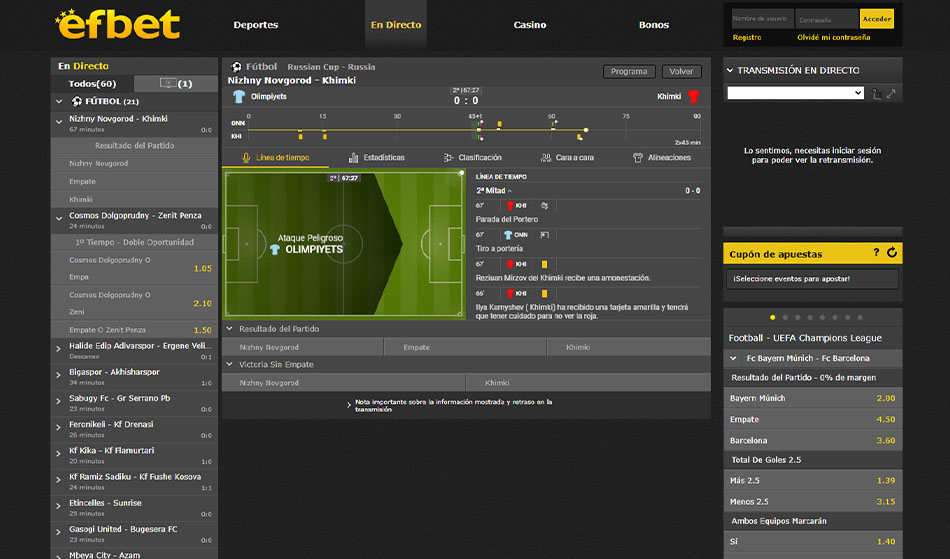
Task: Collapse Cosmos Dolgoprudny - Zenit Penza match
Action: 59,218
